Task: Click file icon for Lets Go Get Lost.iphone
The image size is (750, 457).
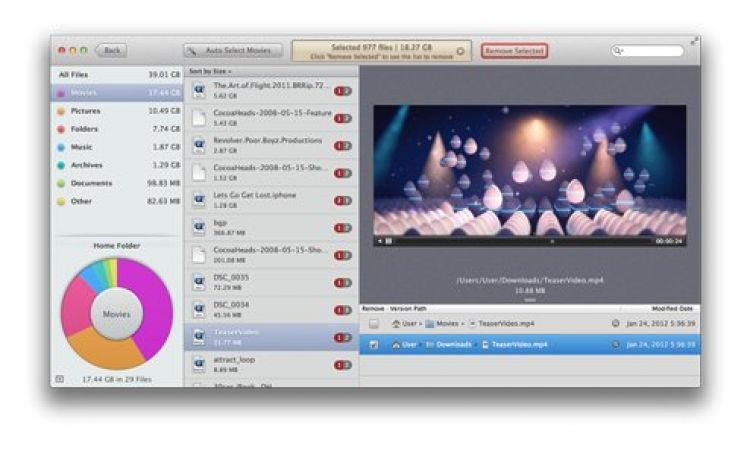Action: pyautogui.click(x=199, y=200)
